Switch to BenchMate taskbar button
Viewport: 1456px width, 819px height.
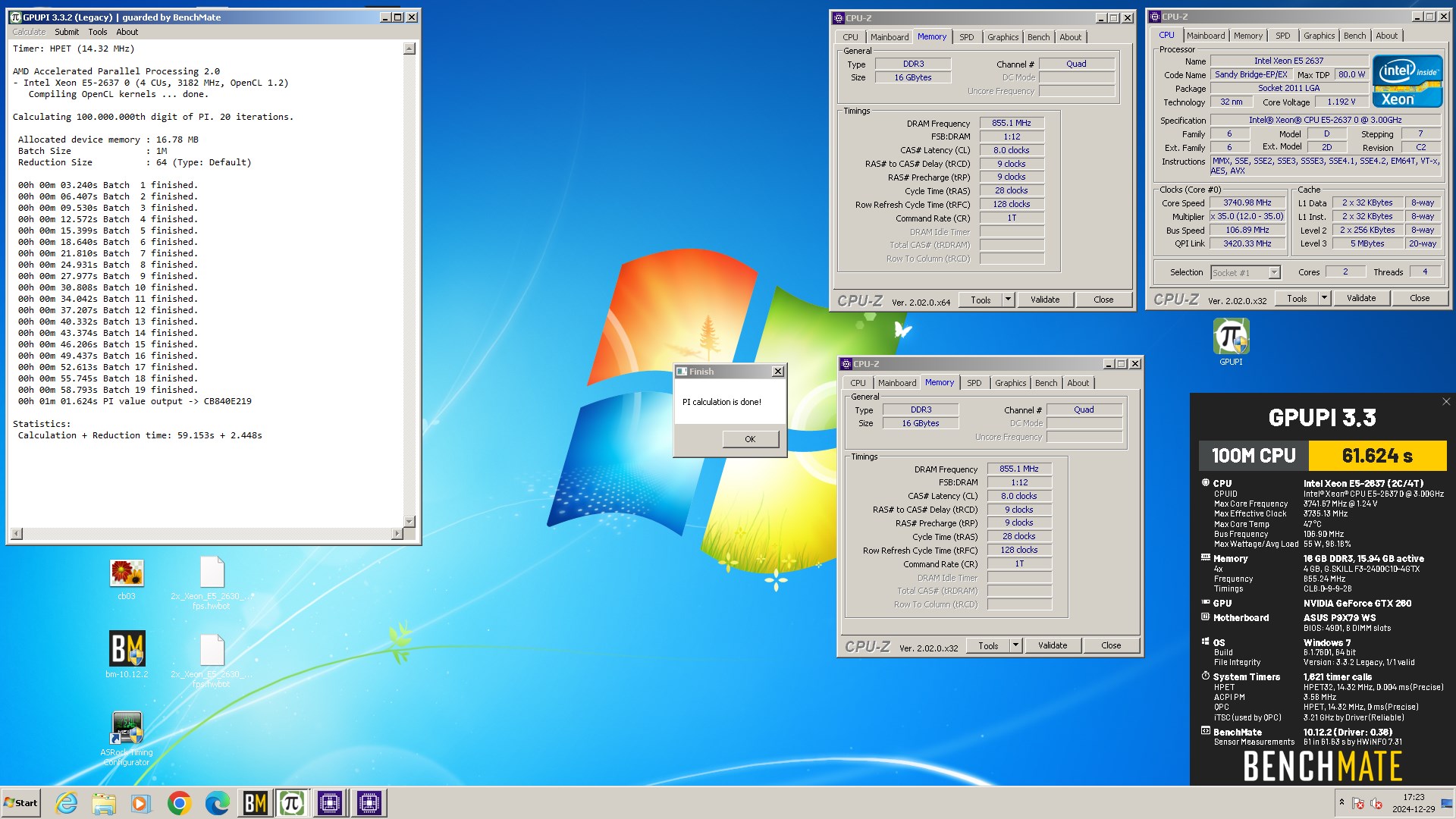(x=255, y=803)
